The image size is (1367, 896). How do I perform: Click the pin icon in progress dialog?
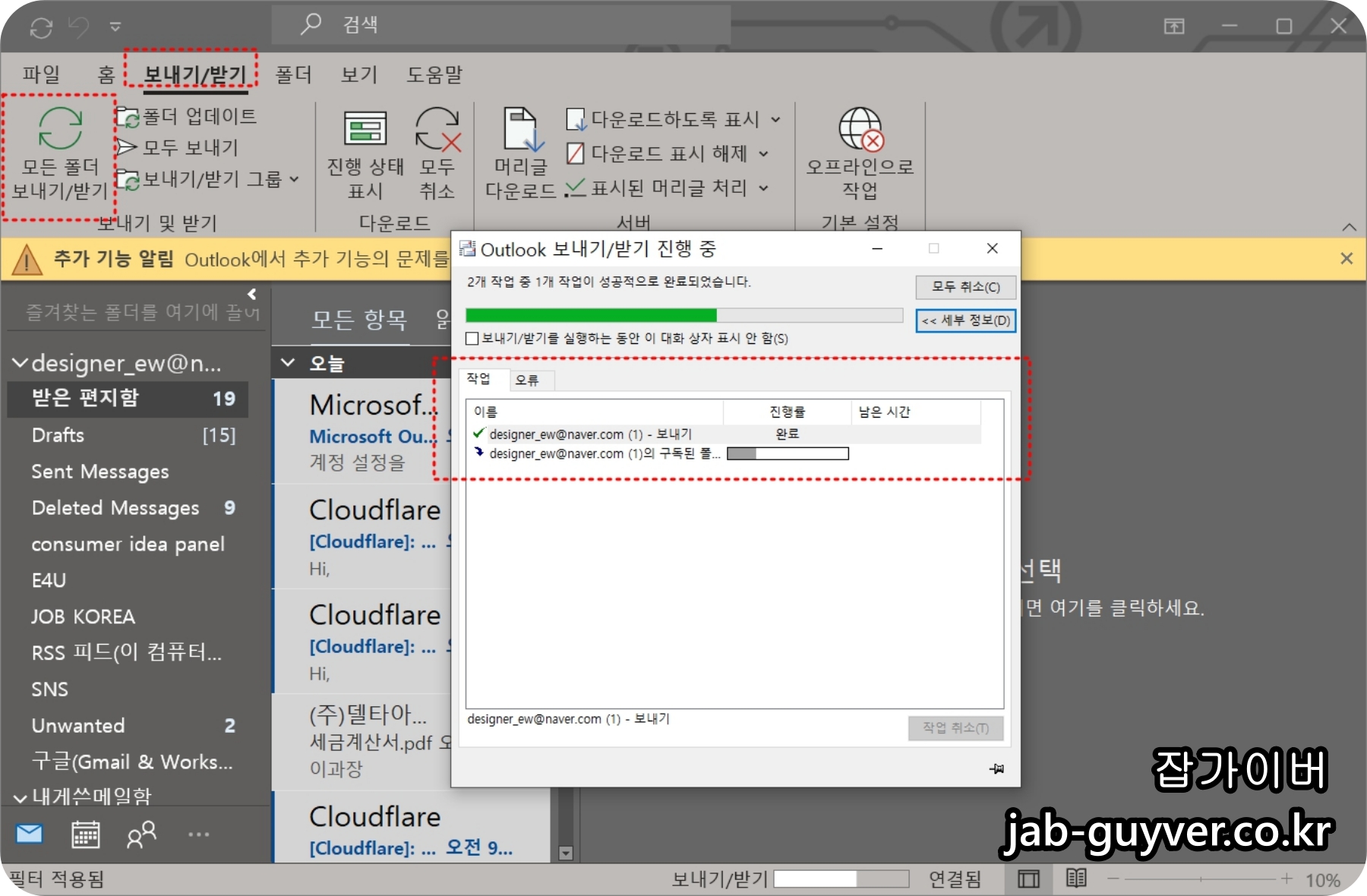point(996,768)
